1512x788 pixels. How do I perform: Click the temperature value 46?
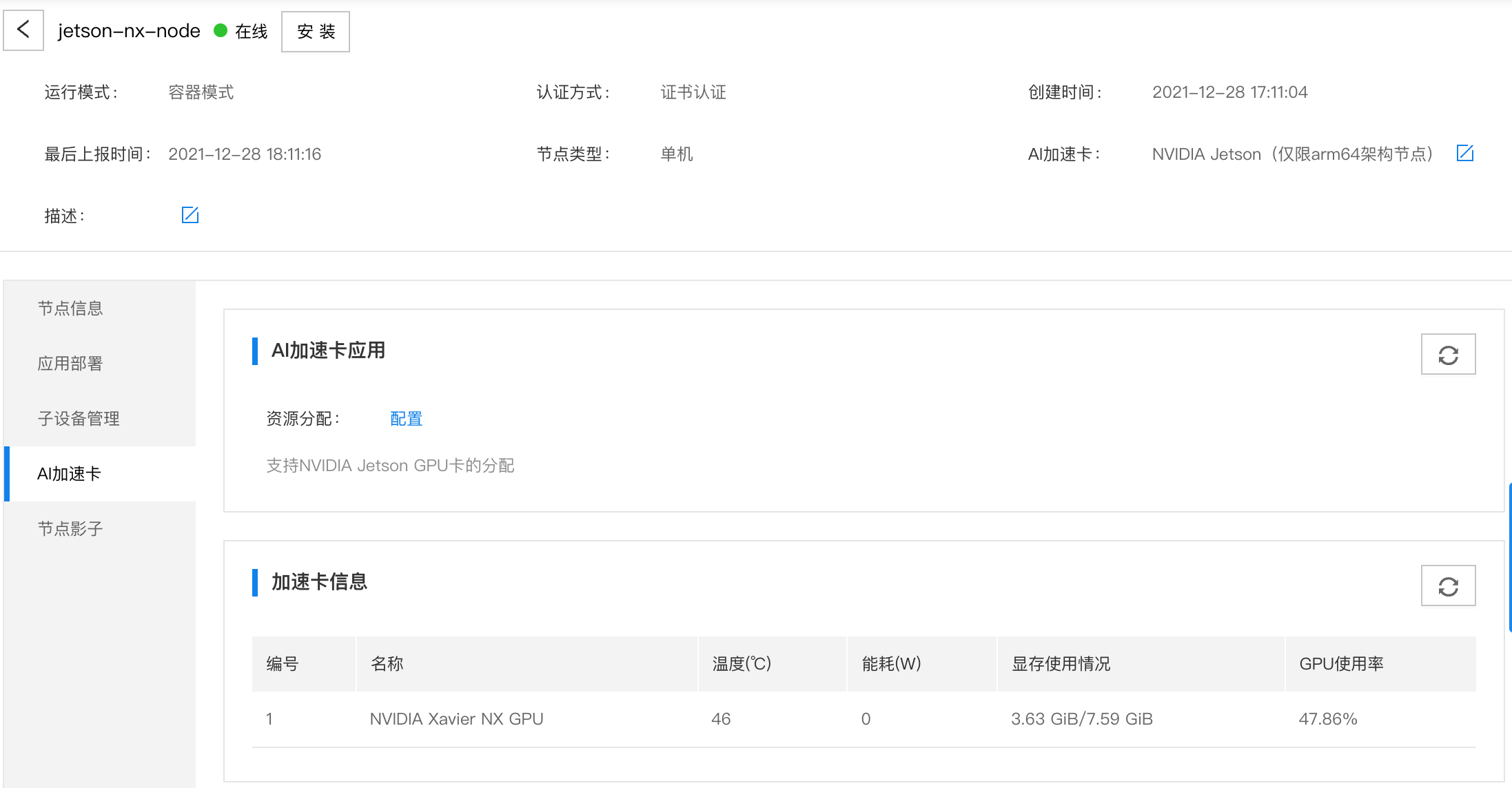coord(721,719)
